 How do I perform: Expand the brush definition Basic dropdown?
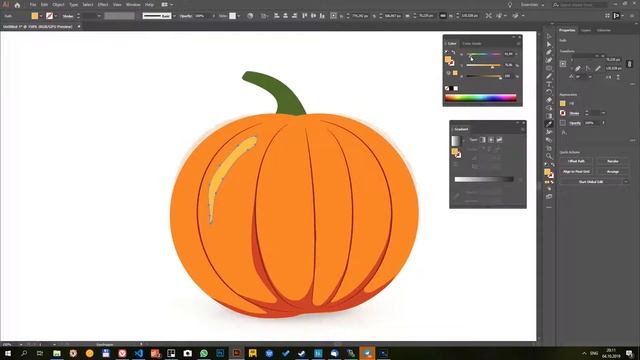(174, 16)
